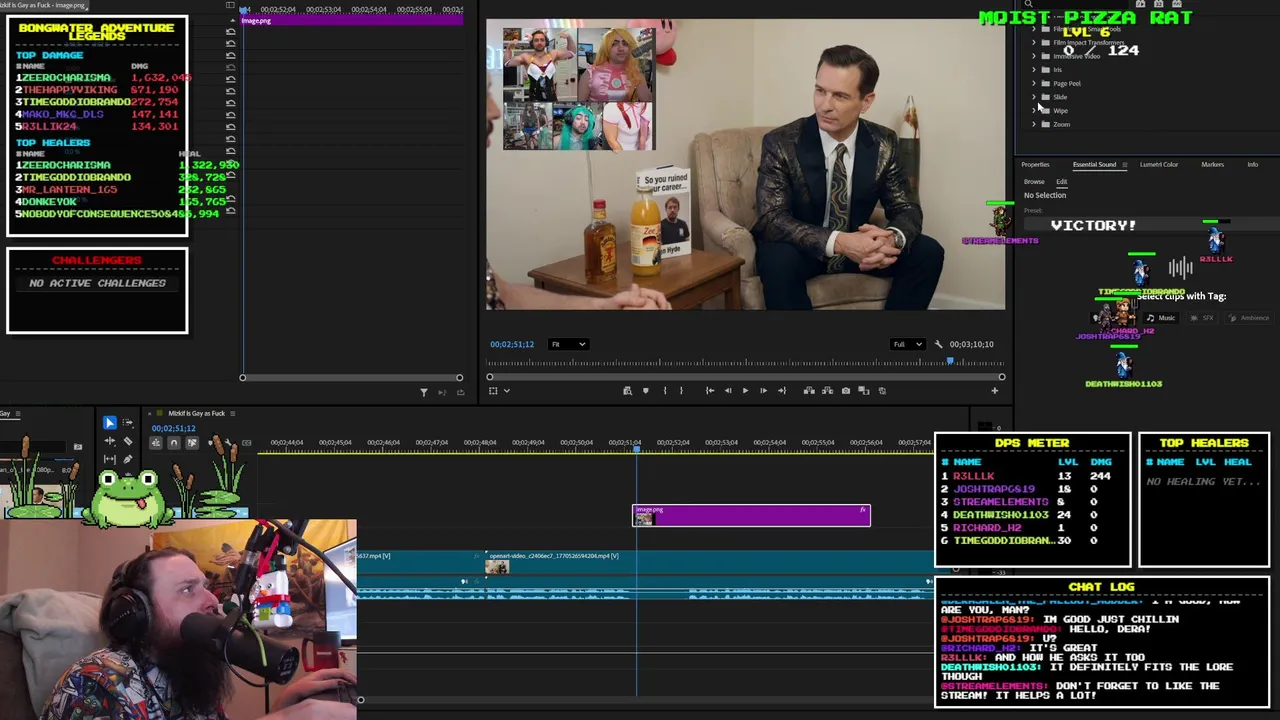The height and width of the screenshot is (720, 1280).
Task: Open Edit in Essential Sound
Action: 1061,182
